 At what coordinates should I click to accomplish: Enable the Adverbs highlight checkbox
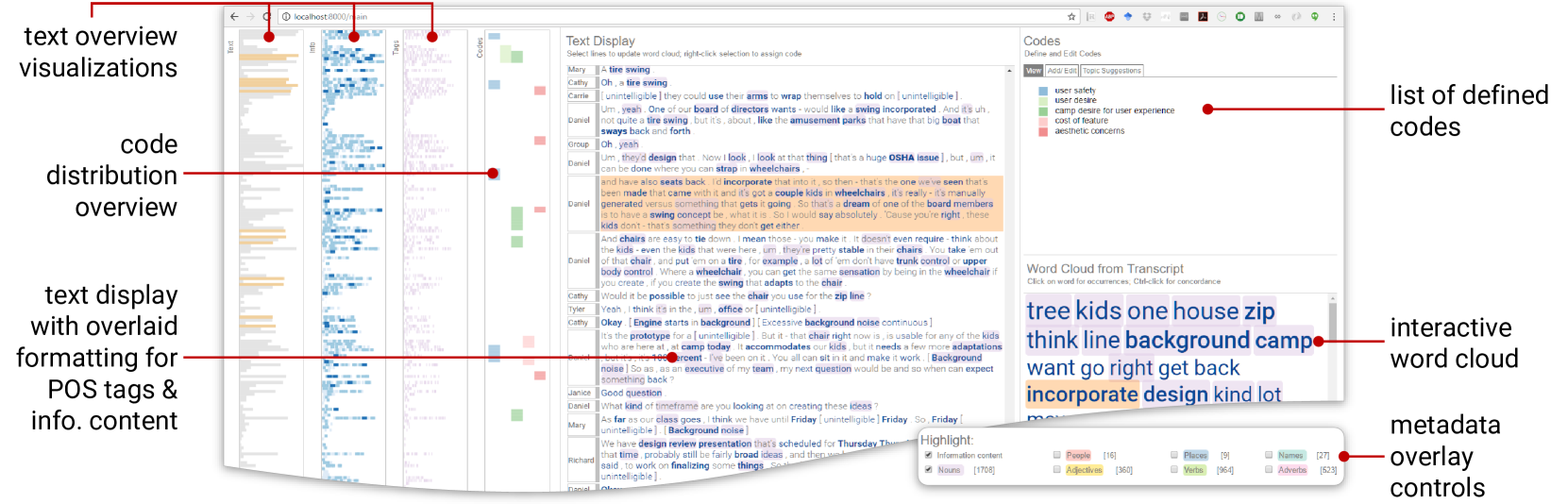[1269, 469]
